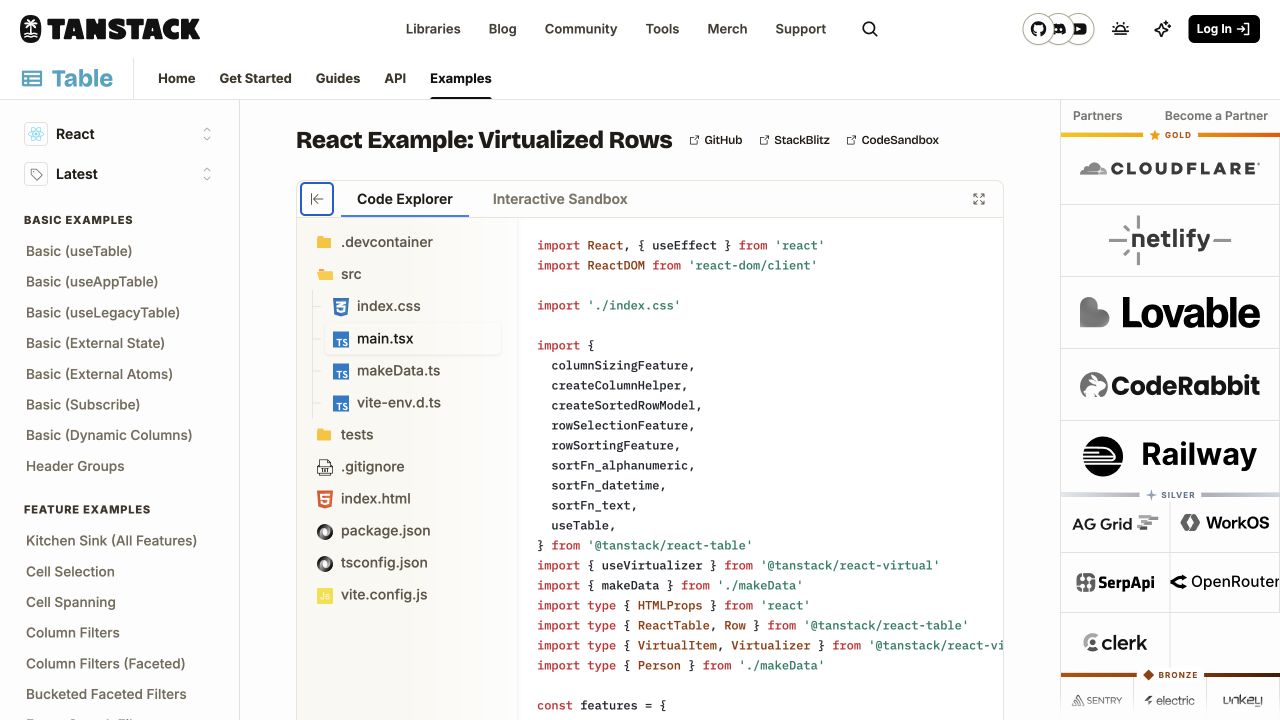
Task: Open Basic (External State) example
Action: pos(95,343)
